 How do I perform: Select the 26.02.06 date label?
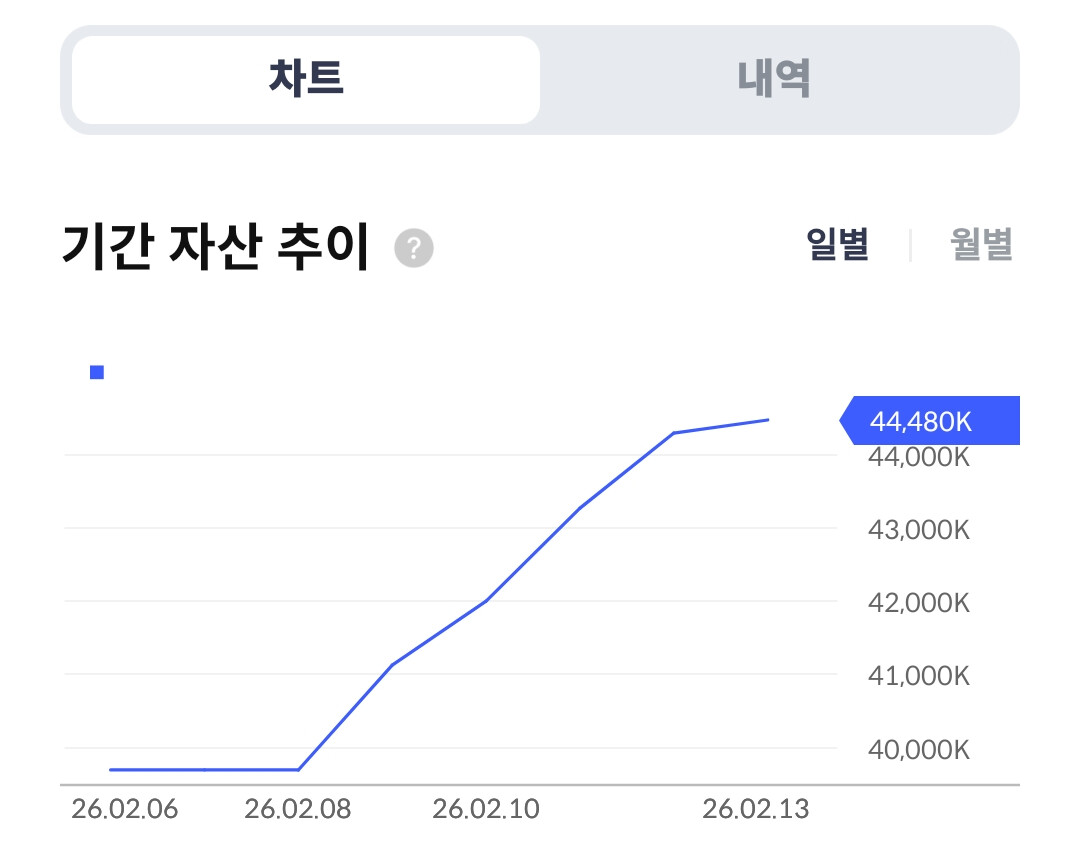125,809
